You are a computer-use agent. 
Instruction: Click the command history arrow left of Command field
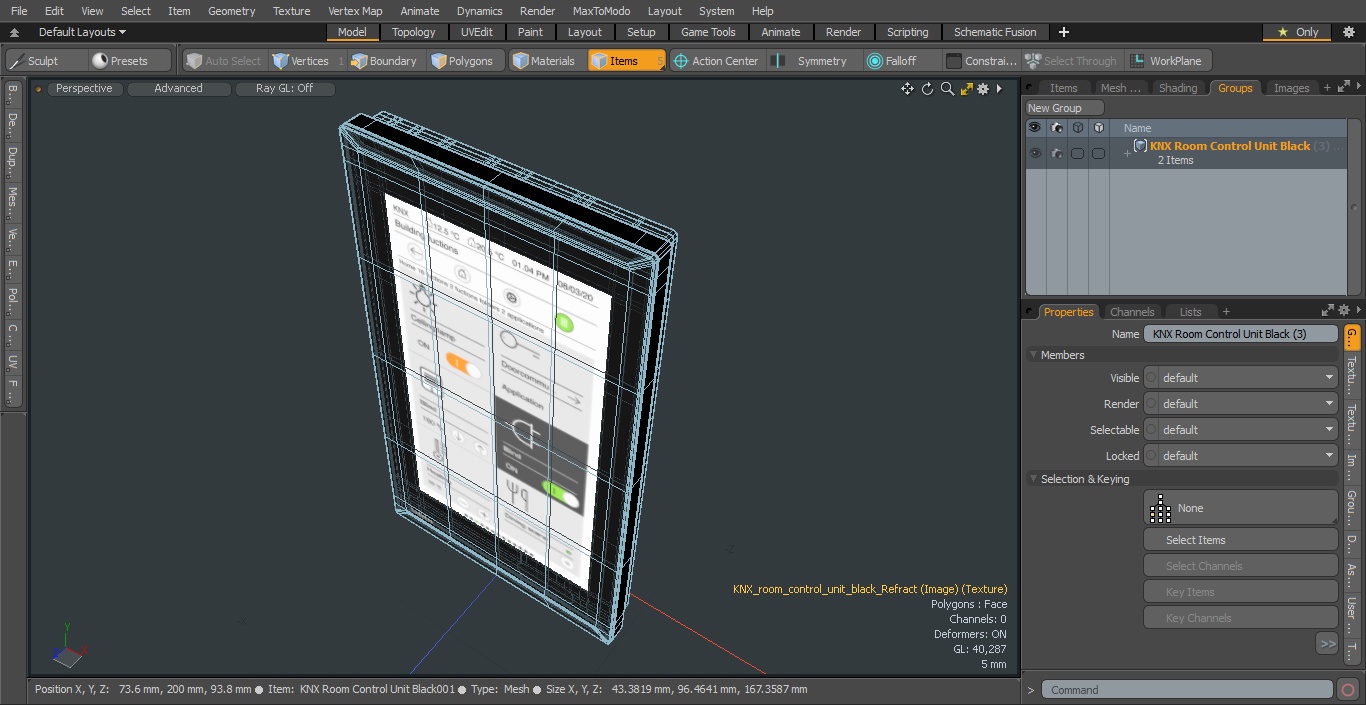click(x=1030, y=690)
